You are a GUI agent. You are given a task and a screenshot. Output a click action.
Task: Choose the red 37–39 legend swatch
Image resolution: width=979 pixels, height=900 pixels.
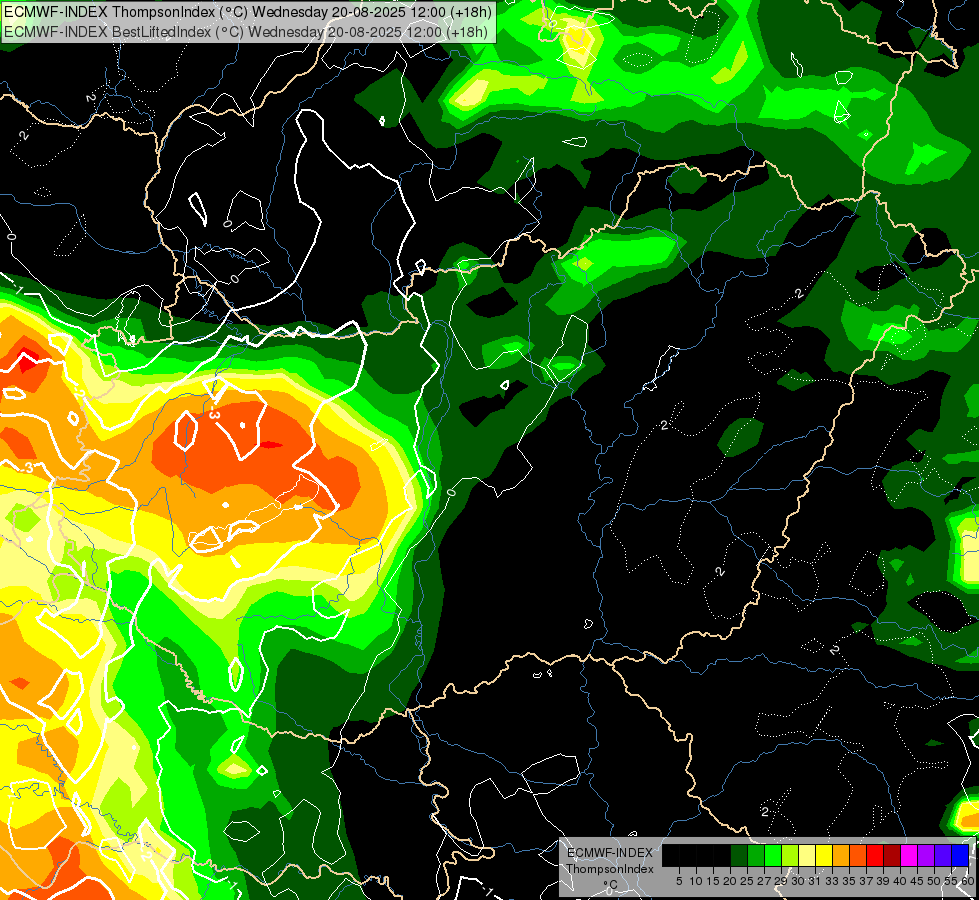tap(875, 855)
